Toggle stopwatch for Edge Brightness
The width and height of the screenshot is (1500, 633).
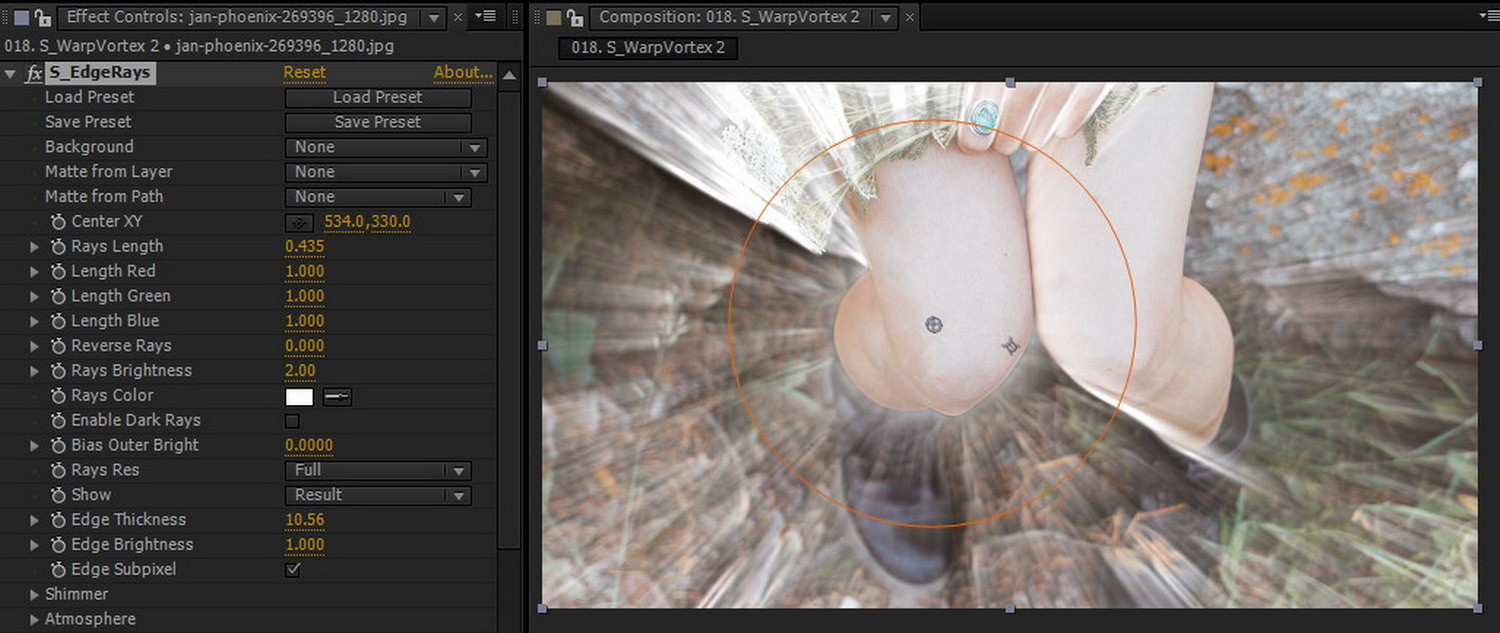[57, 545]
